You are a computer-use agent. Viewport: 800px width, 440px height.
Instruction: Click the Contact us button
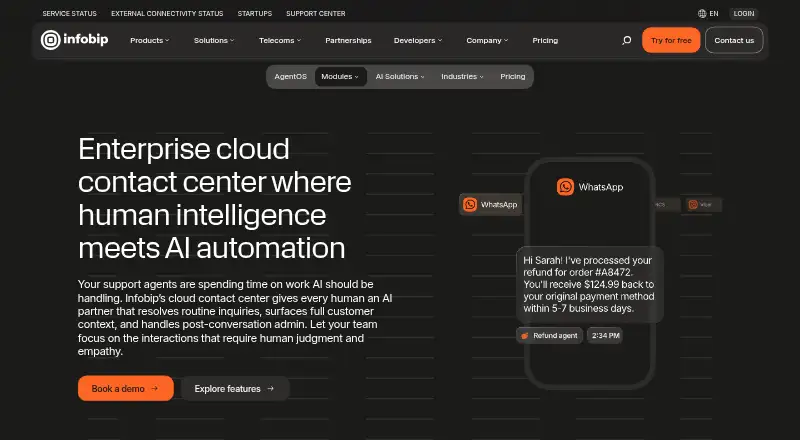tap(734, 40)
